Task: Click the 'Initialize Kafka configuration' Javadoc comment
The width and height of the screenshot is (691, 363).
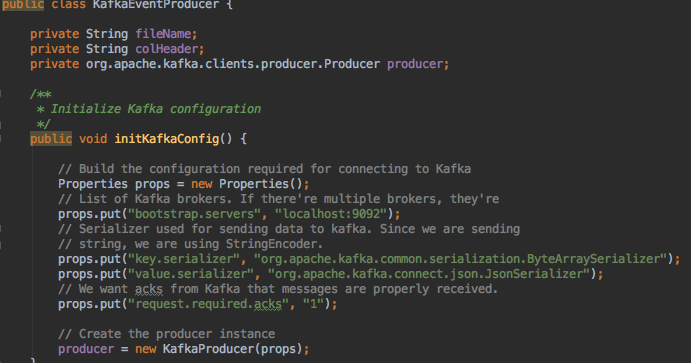Action: coord(156,109)
